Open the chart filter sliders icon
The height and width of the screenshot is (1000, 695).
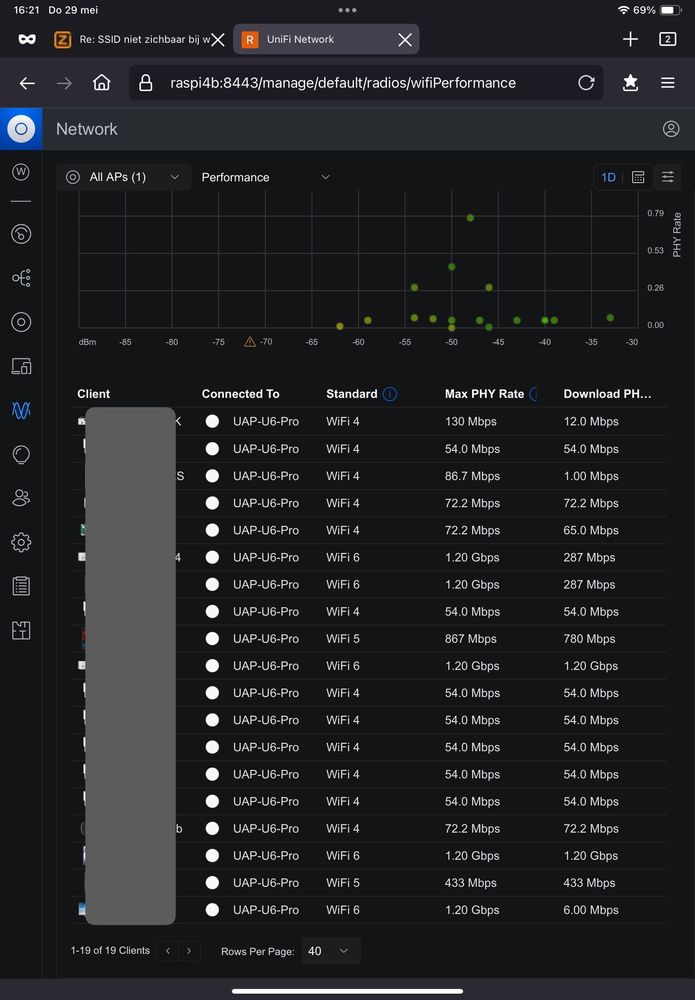point(668,177)
